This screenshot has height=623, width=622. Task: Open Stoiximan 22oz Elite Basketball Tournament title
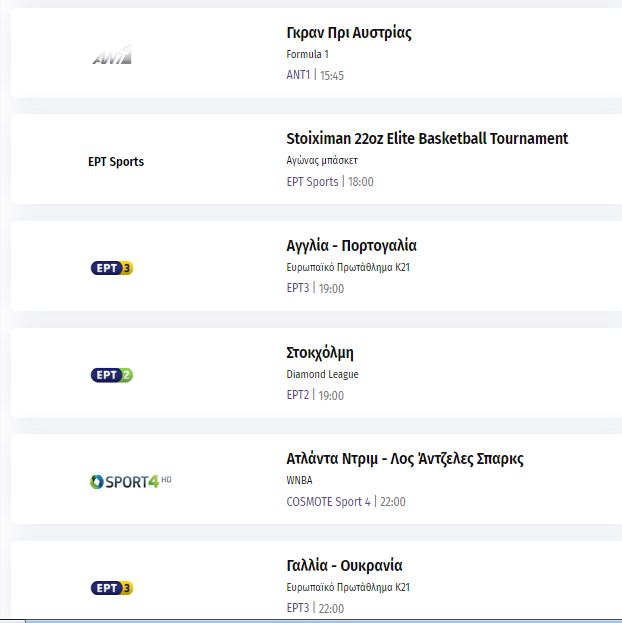(x=426, y=139)
